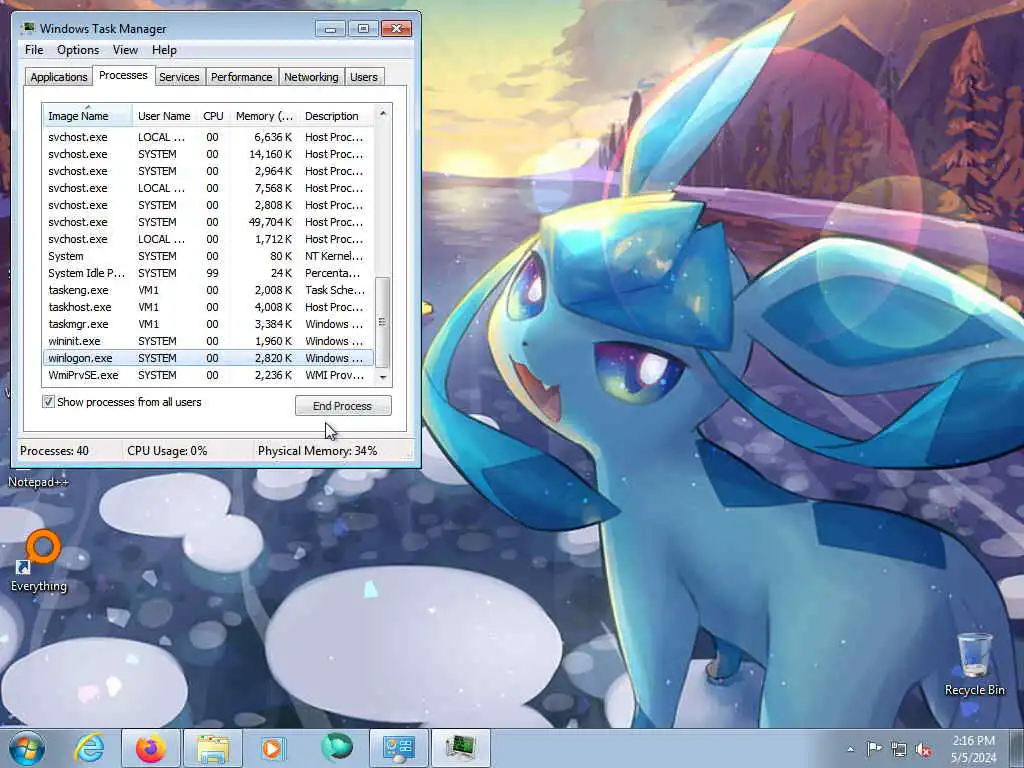Image resolution: width=1024 pixels, height=768 pixels.
Task: Select the wininit.exe process row
Action: [x=208, y=341]
